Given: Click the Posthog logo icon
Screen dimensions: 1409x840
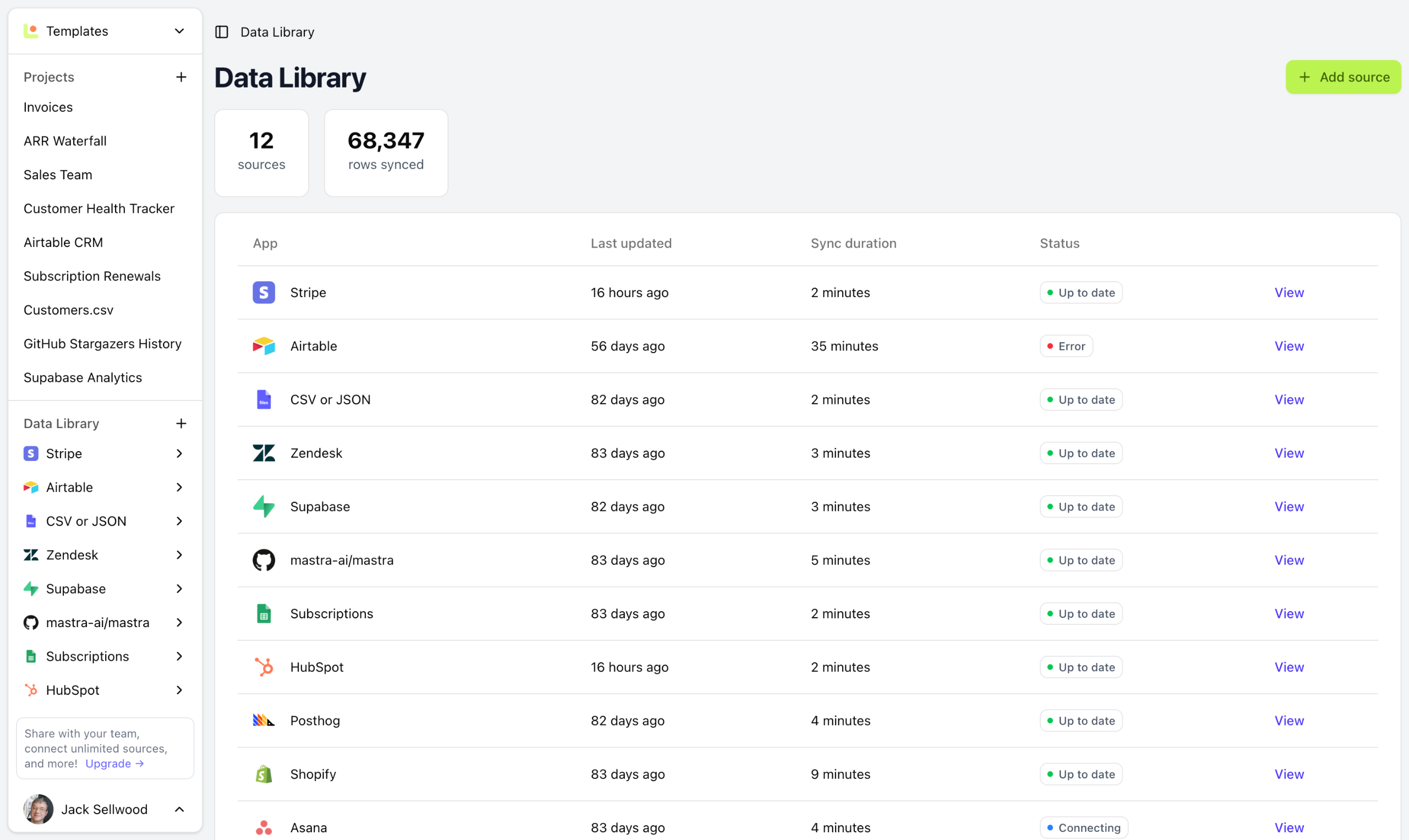Looking at the screenshot, I should (263, 720).
